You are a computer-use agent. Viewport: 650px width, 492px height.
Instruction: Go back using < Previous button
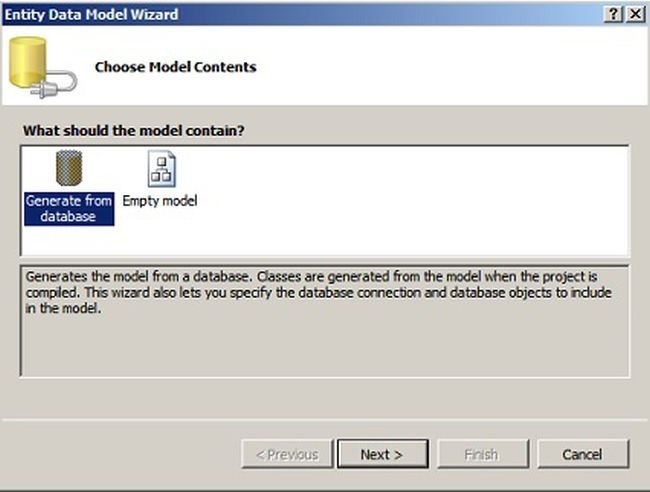pyautogui.click(x=286, y=454)
